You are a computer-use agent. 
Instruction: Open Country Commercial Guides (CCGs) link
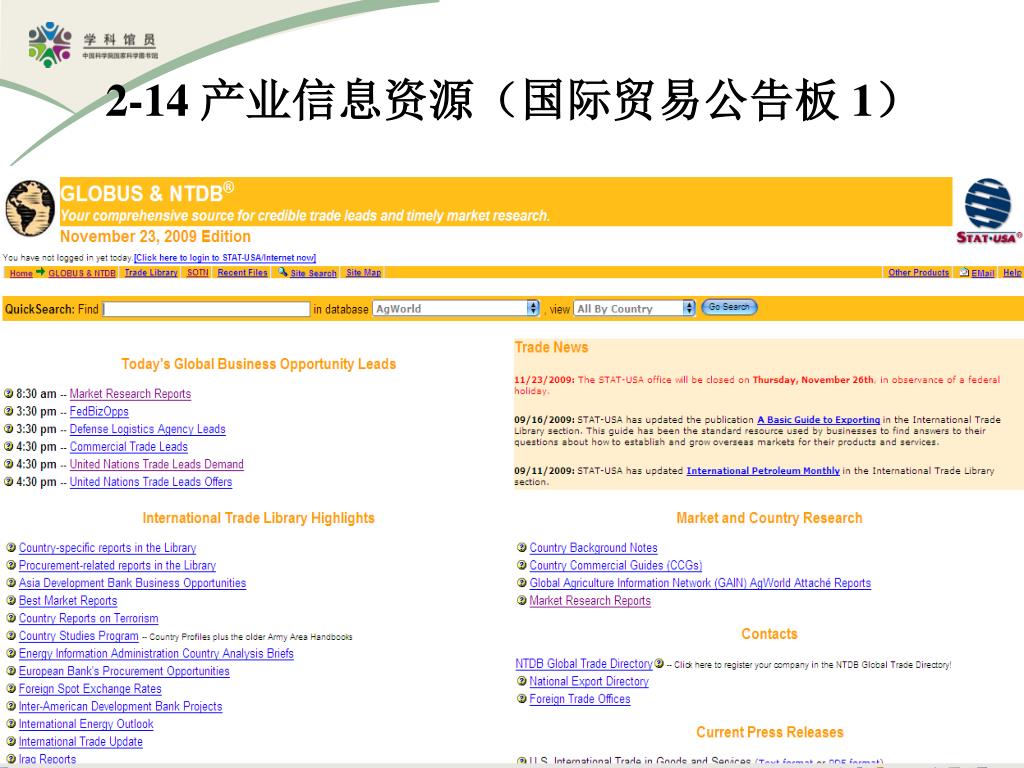pos(616,566)
